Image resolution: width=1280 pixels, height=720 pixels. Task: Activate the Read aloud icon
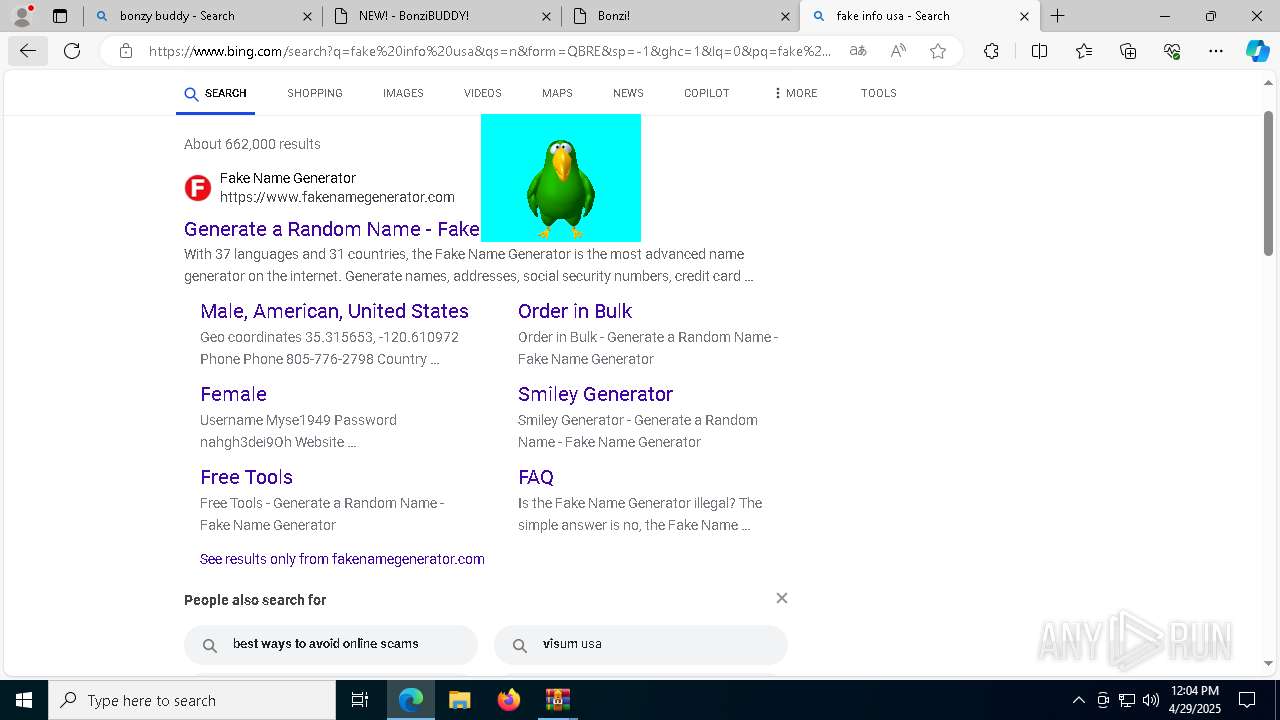pyautogui.click(x=898, y=51)
